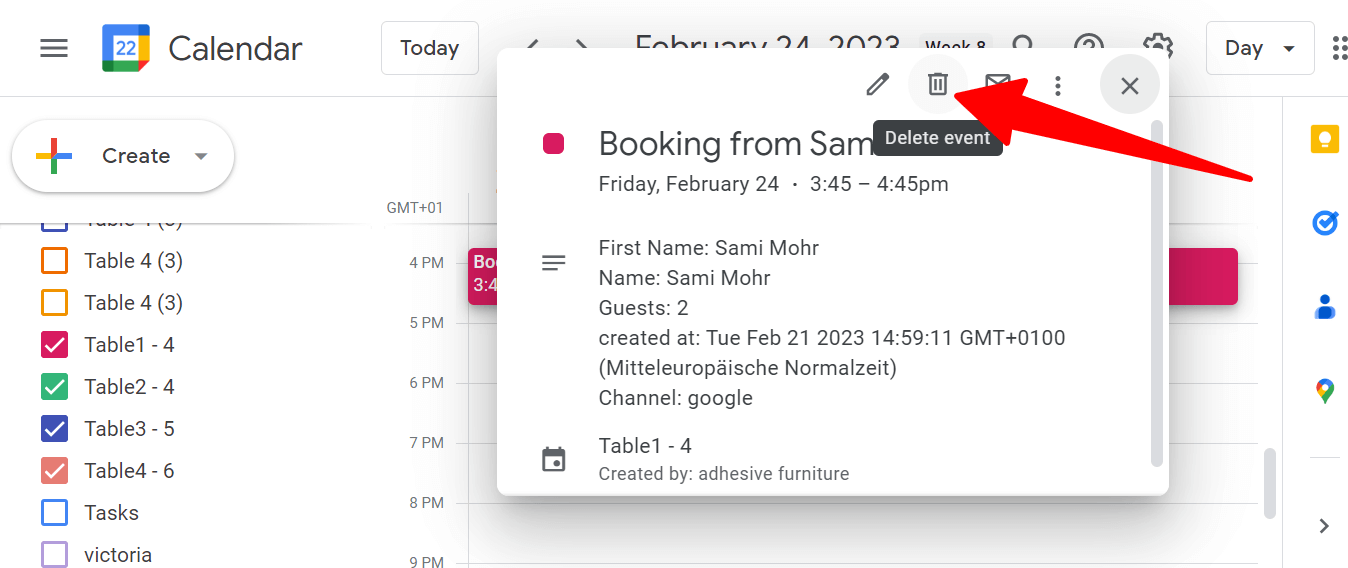This screenshot has height=568, width=1348.
Task: Click the 'First Name: Sami Mohr' text
Action: click(708, 248)
